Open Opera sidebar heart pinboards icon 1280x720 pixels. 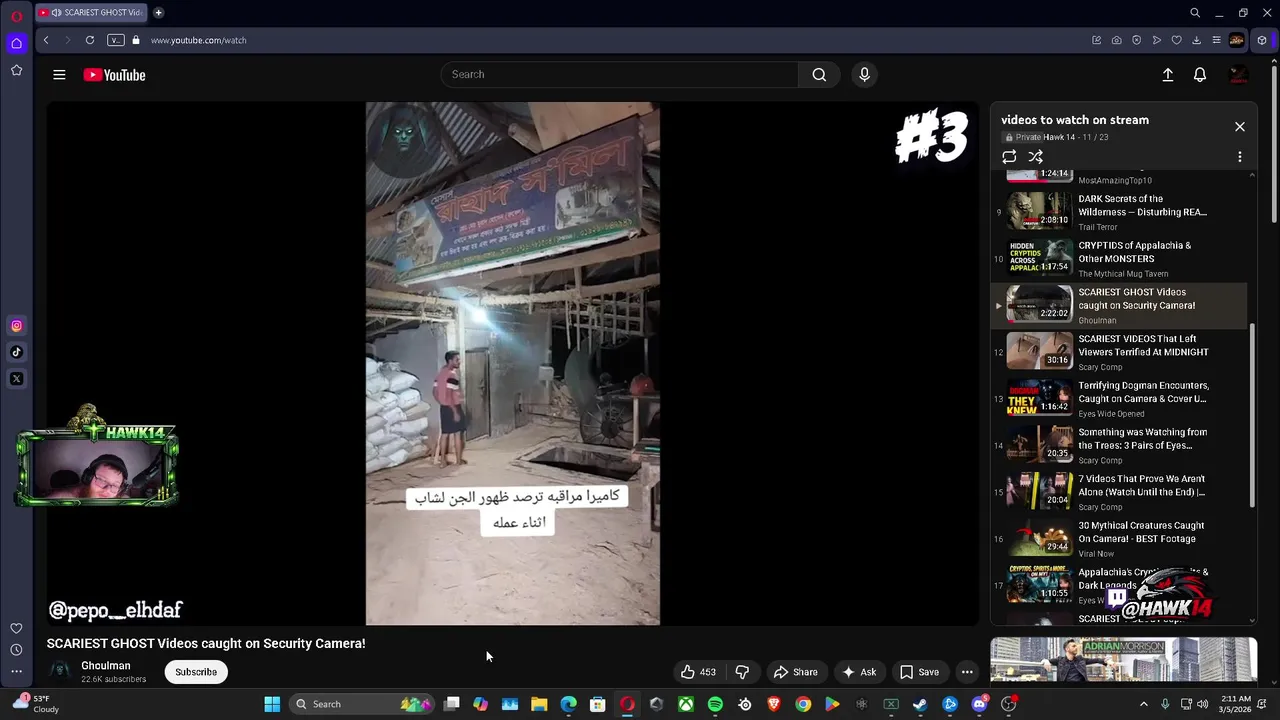point(16,628)
